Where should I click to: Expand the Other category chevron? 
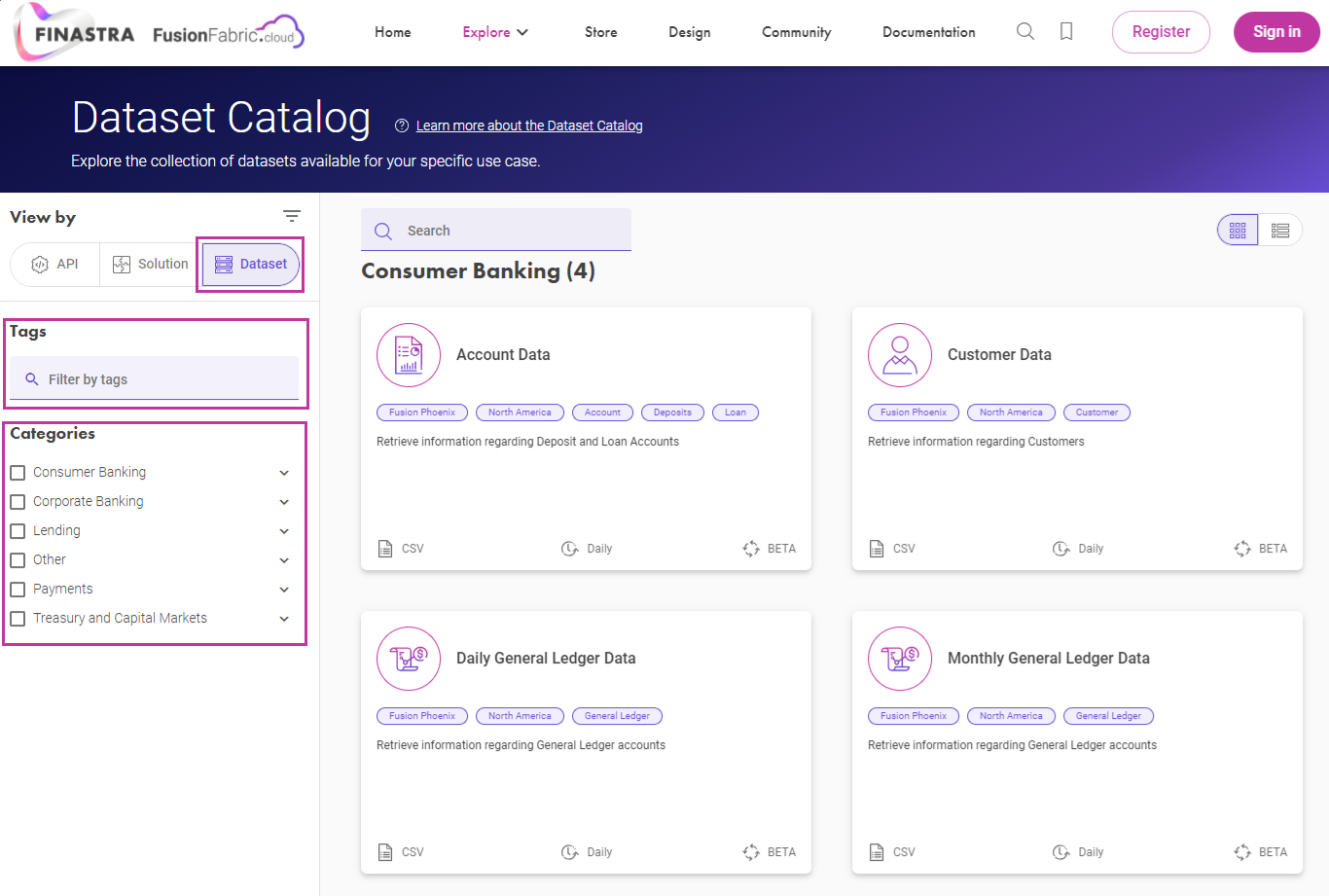tap(284, 560)
